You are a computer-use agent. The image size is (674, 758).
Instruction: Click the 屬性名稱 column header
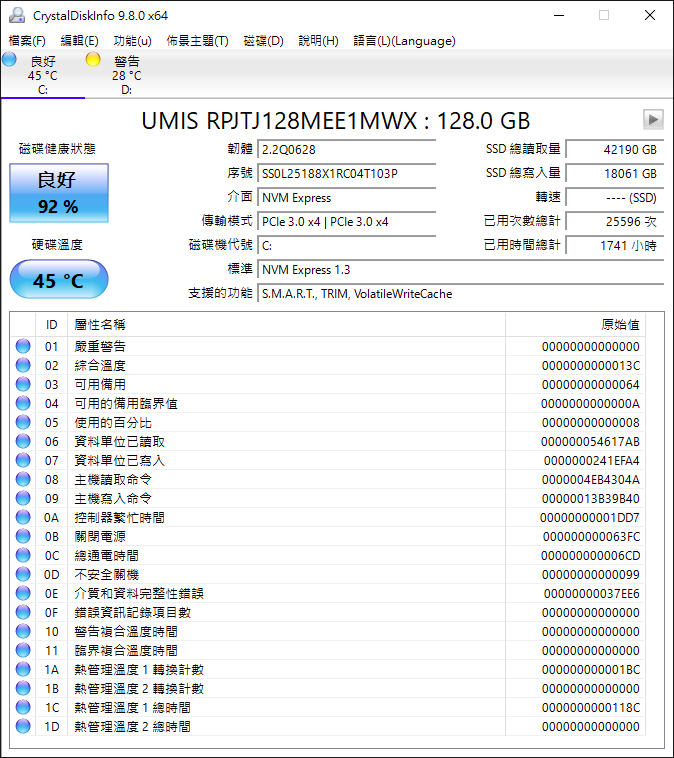click(x=286, y=325)
